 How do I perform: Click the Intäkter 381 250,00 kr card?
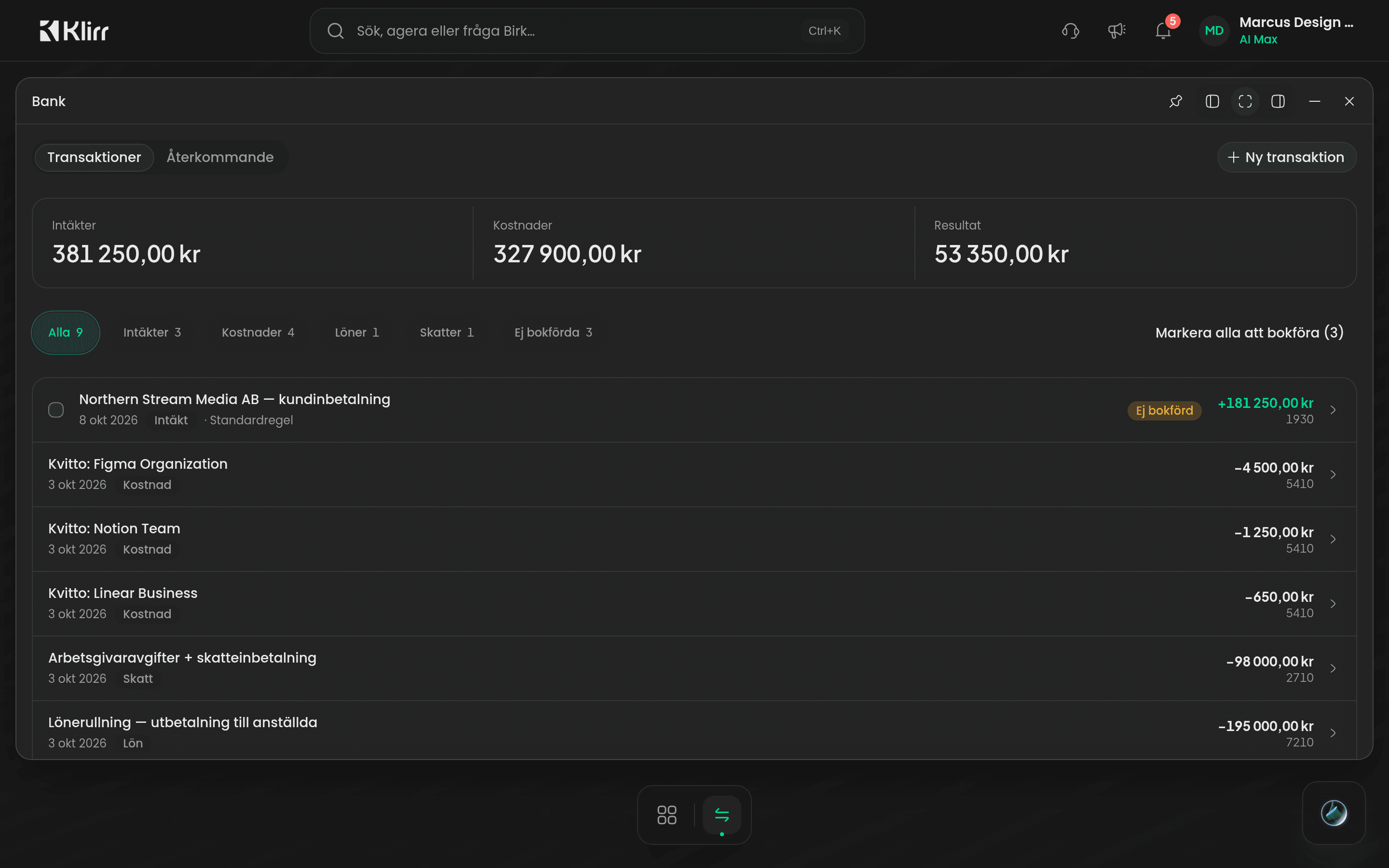click(253, 244)
